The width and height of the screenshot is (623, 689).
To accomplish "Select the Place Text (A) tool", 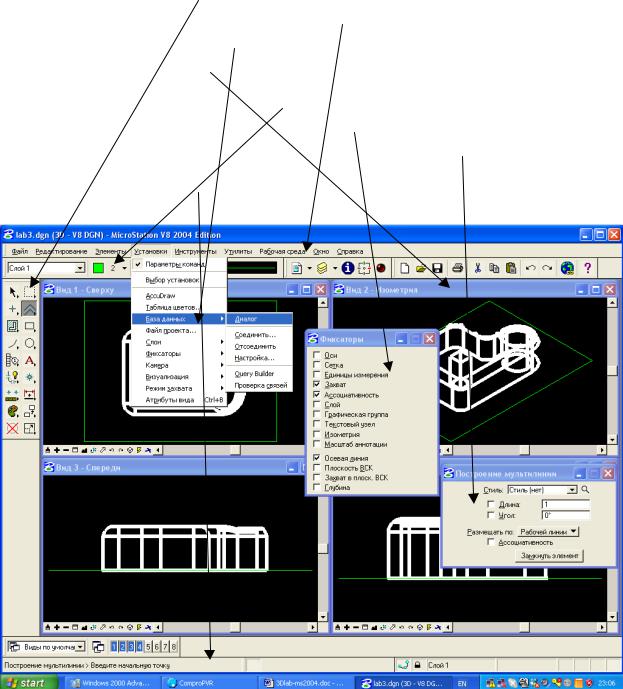I will coord(29,361).
